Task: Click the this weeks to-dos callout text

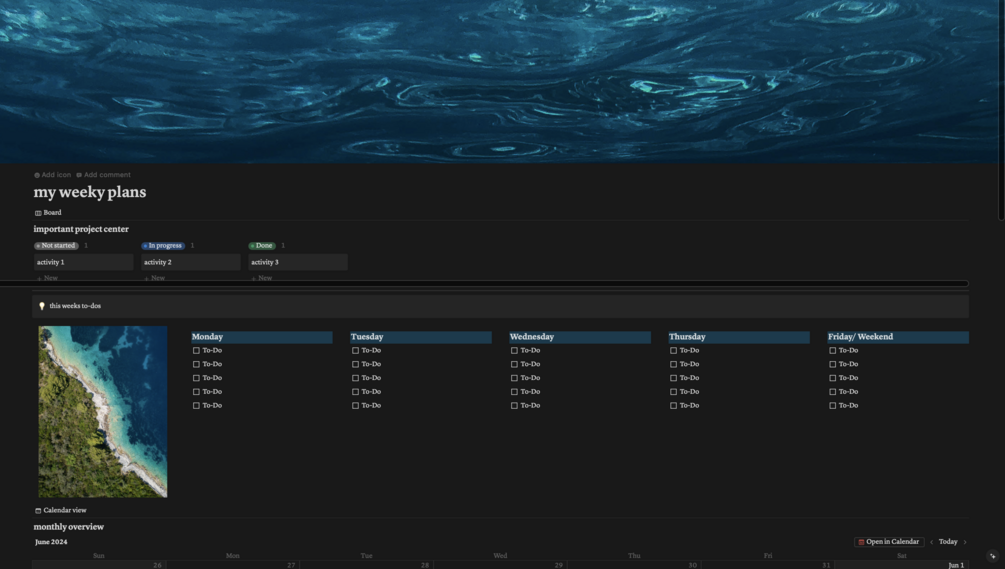Action: (75, 306)
